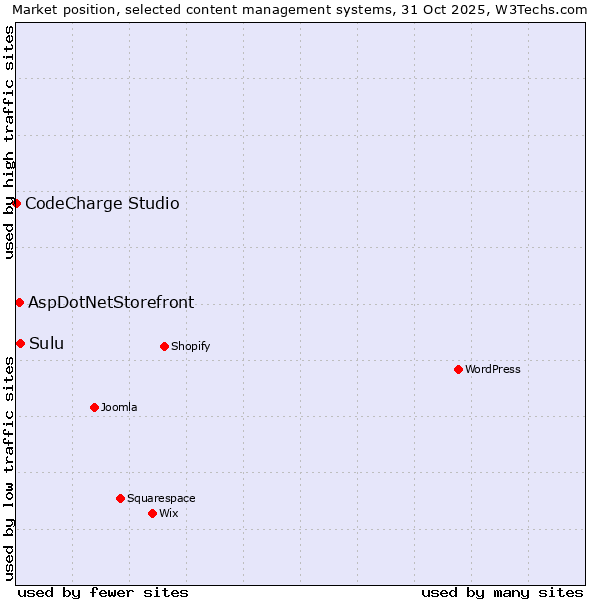Image resolution: width=600 pixels, height=600 pixels.
Task: Select the Squarespace data point marker
Action: (x=120, y=498)
